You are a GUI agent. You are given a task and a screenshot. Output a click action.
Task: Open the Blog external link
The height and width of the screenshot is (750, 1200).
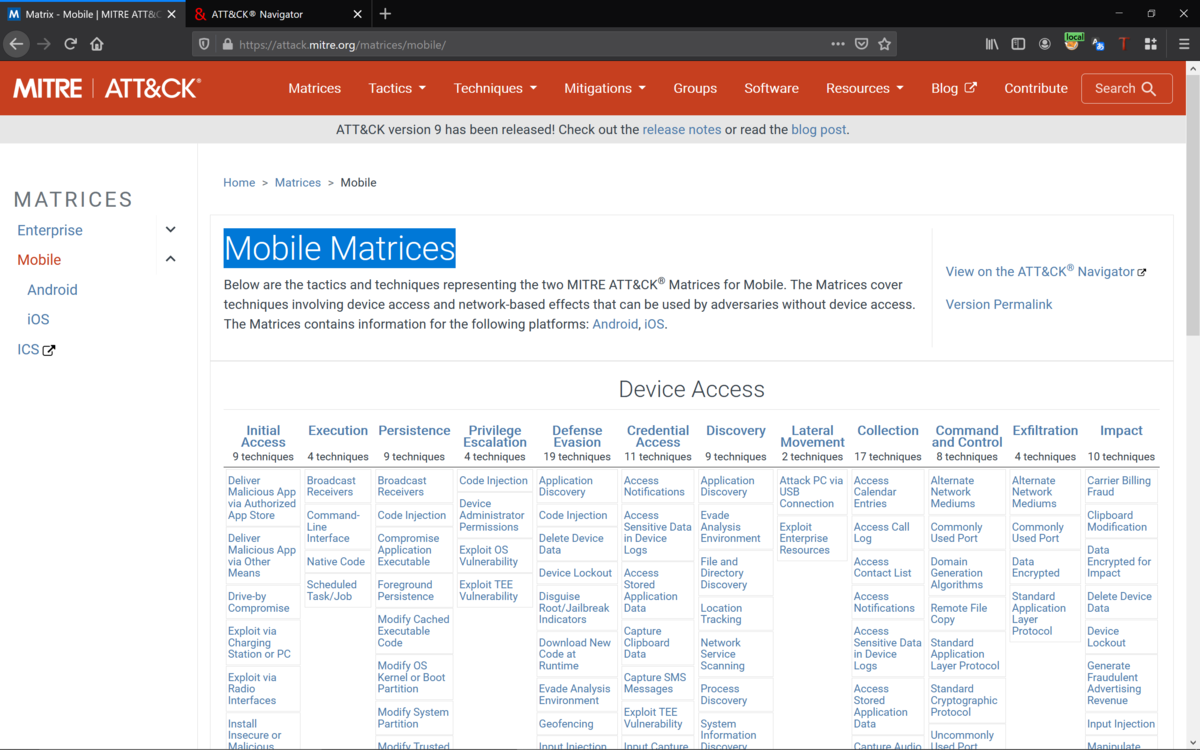click(x=954, y=88)
